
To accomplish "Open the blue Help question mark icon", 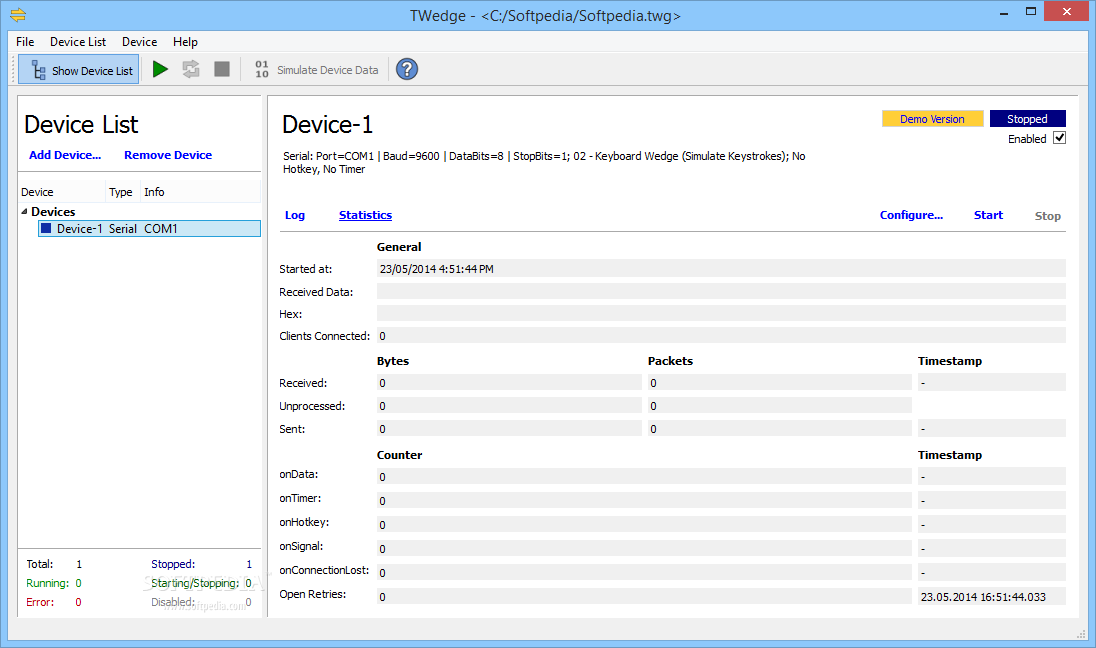I will 407,69.
